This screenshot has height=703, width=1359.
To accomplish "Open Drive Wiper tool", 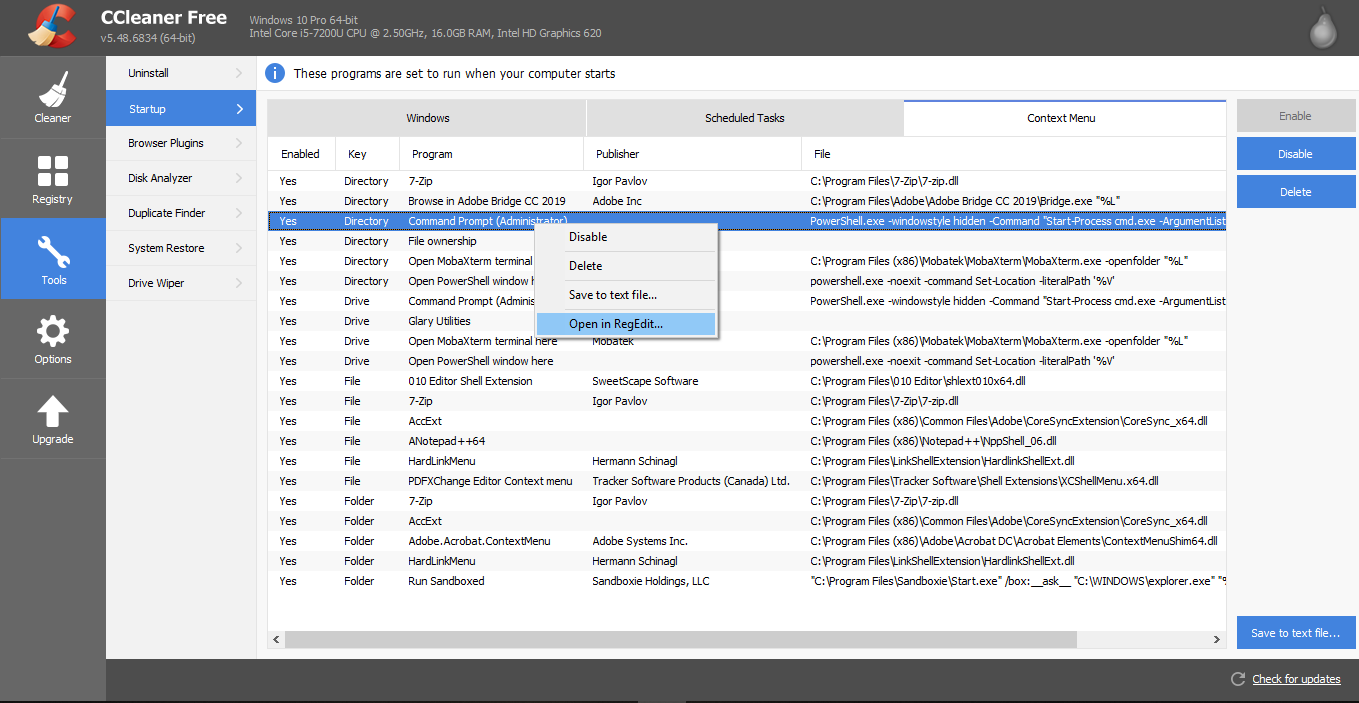I will [181, 283].
